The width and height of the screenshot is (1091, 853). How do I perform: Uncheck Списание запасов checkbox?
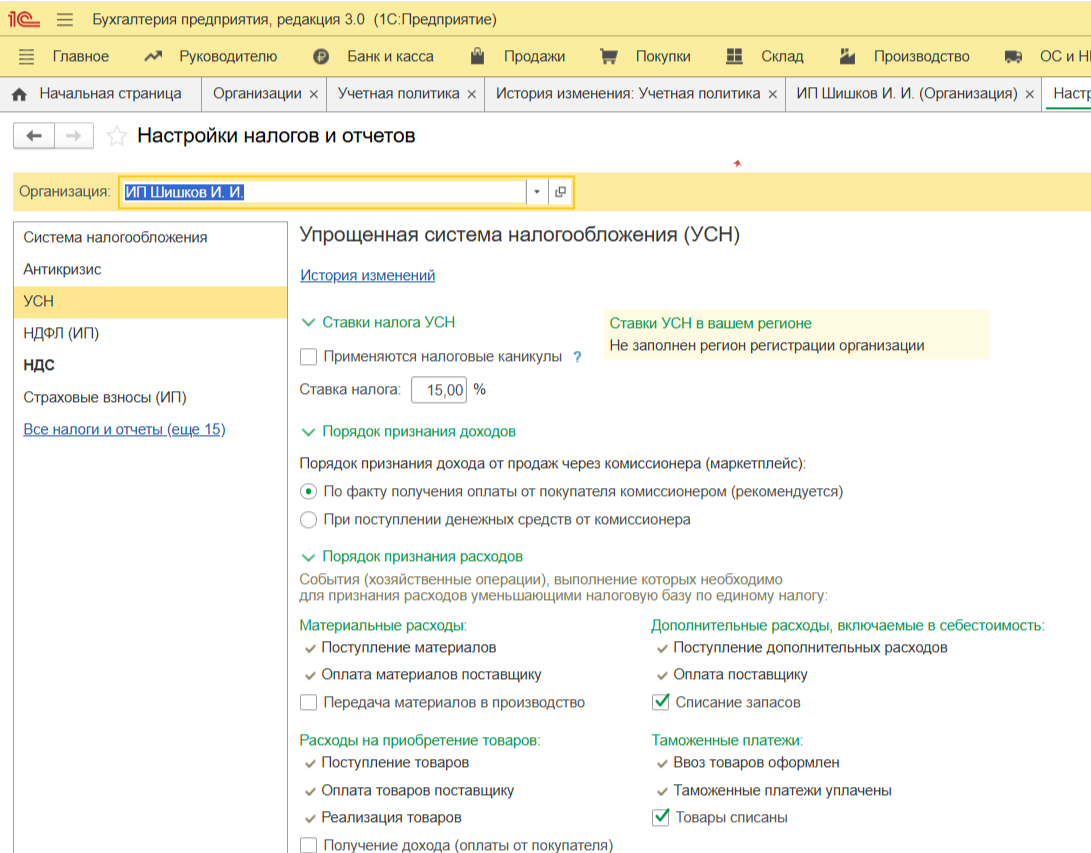660,702
